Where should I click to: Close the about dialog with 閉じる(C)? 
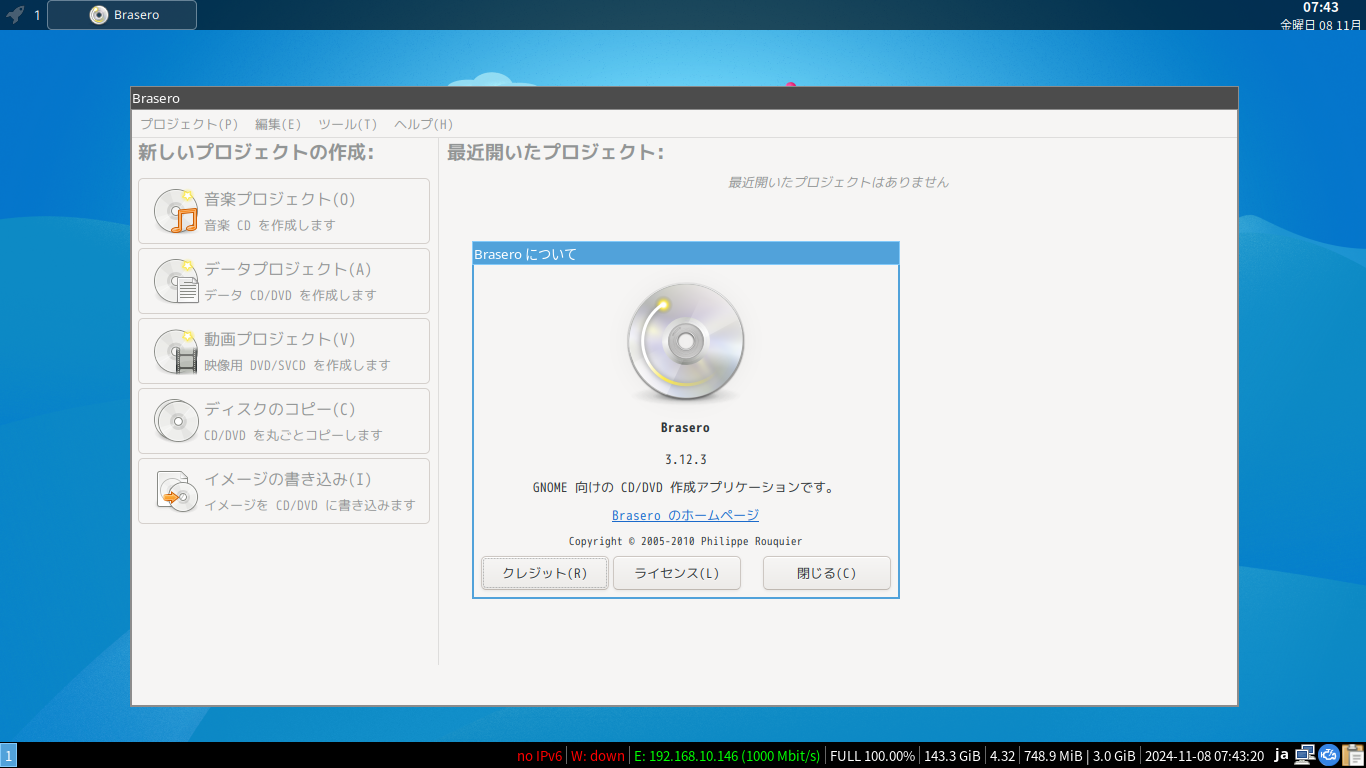coord(827,573)
